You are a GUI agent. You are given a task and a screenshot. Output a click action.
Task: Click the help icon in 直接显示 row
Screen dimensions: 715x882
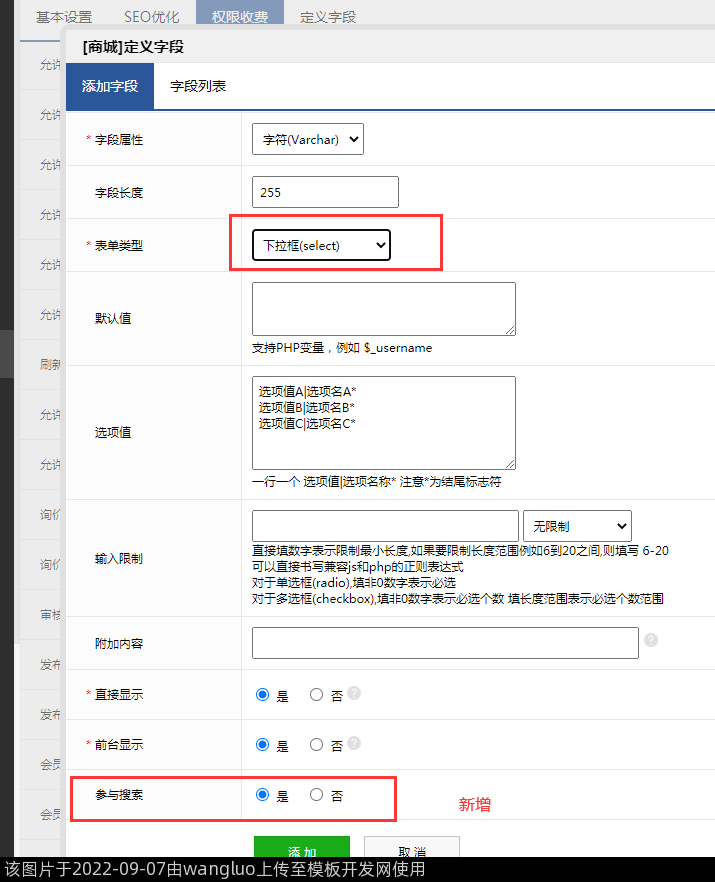354,693
